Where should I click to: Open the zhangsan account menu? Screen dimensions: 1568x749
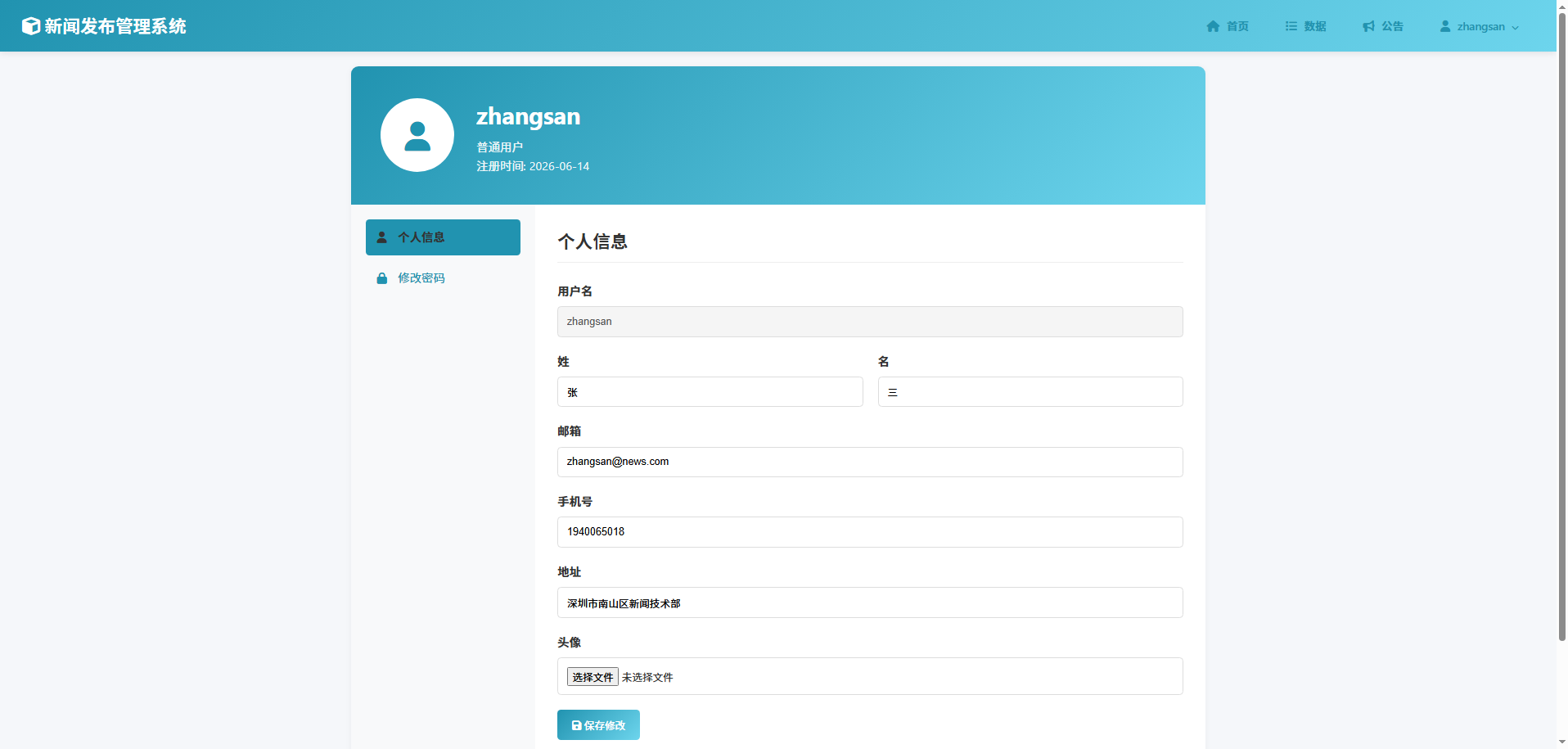pyautogui.click(x=1480, y=26)
